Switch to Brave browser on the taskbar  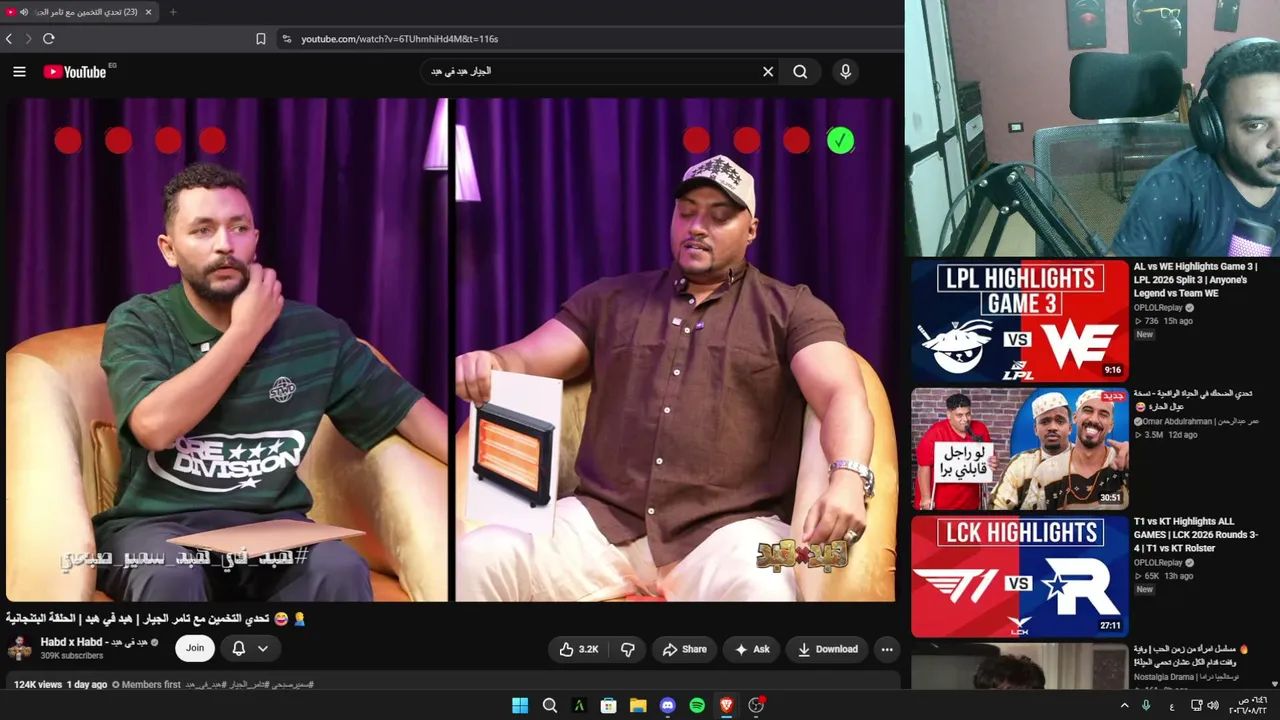click(x=727, y=705)
